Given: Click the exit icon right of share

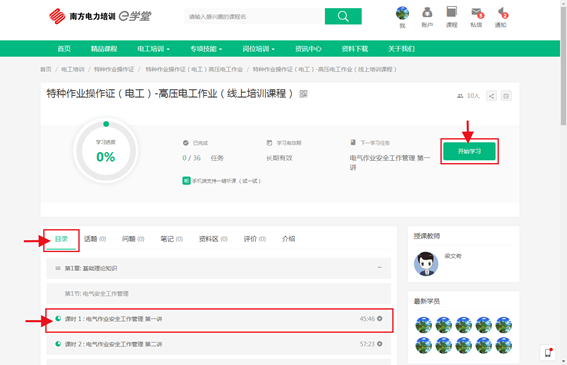Looking at the screenshot, I should 506,96.
